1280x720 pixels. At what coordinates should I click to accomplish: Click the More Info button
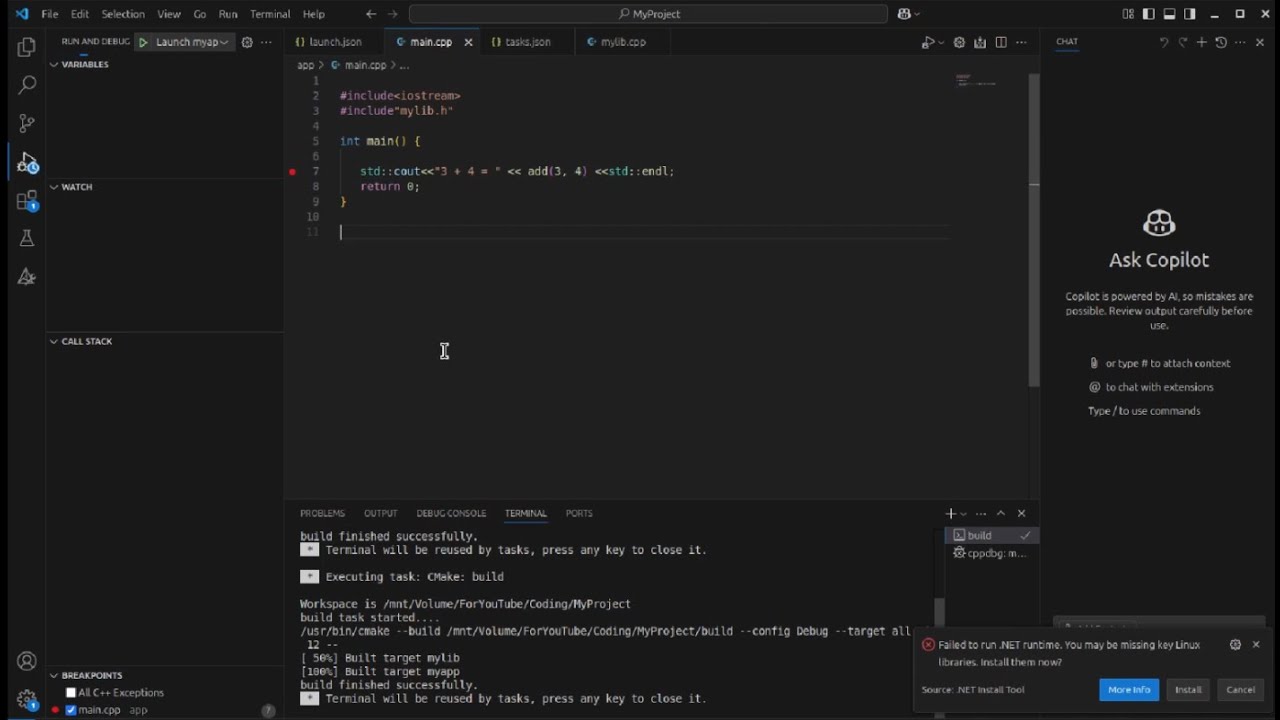(1129, 689)
